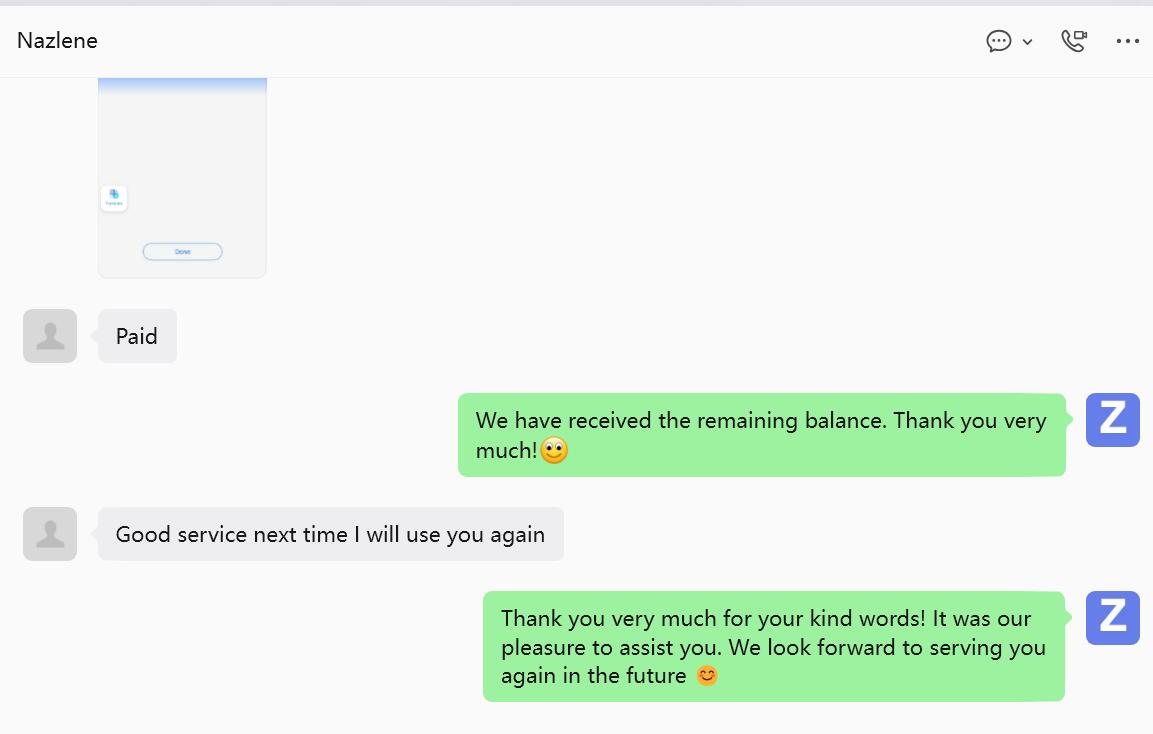The image size is (1153, 734).
Task: Click the contact name Nazlene
Action: 57,41
